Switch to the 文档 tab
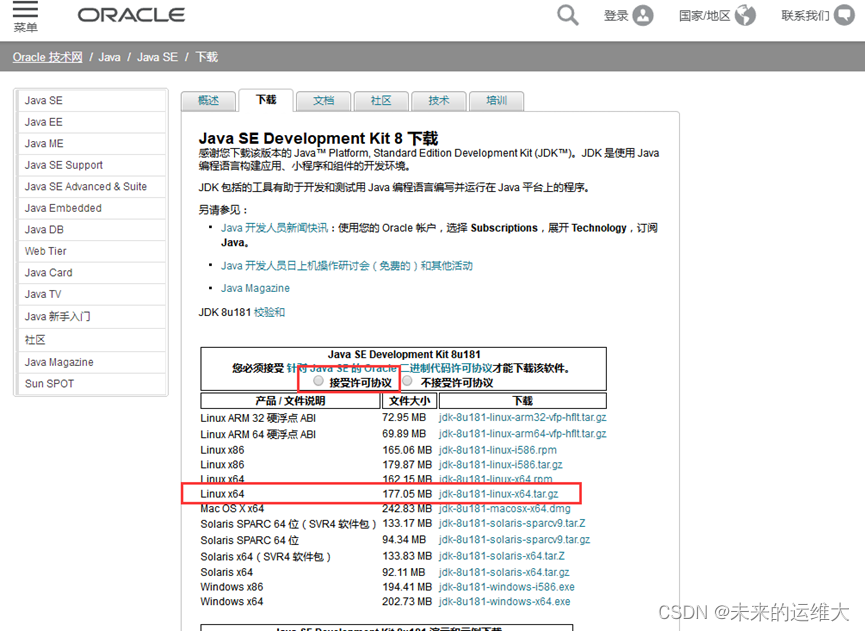The width and height of the screenshot is (865, 631). [x=323, y=101]
